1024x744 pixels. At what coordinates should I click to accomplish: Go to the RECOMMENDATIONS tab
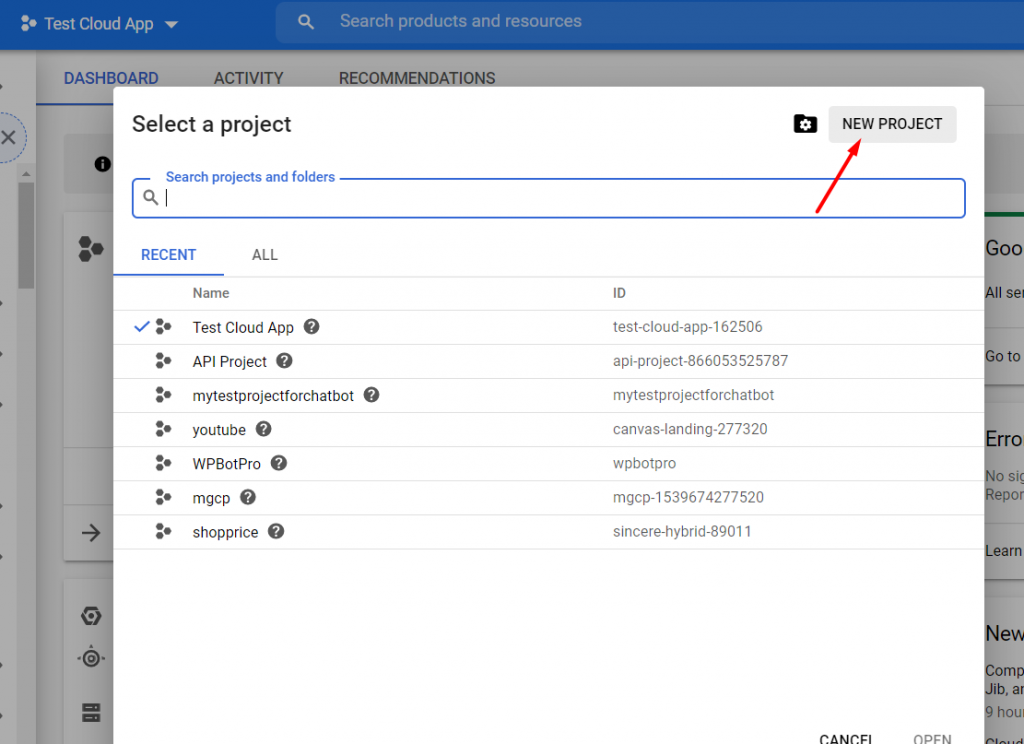[417, 78]
